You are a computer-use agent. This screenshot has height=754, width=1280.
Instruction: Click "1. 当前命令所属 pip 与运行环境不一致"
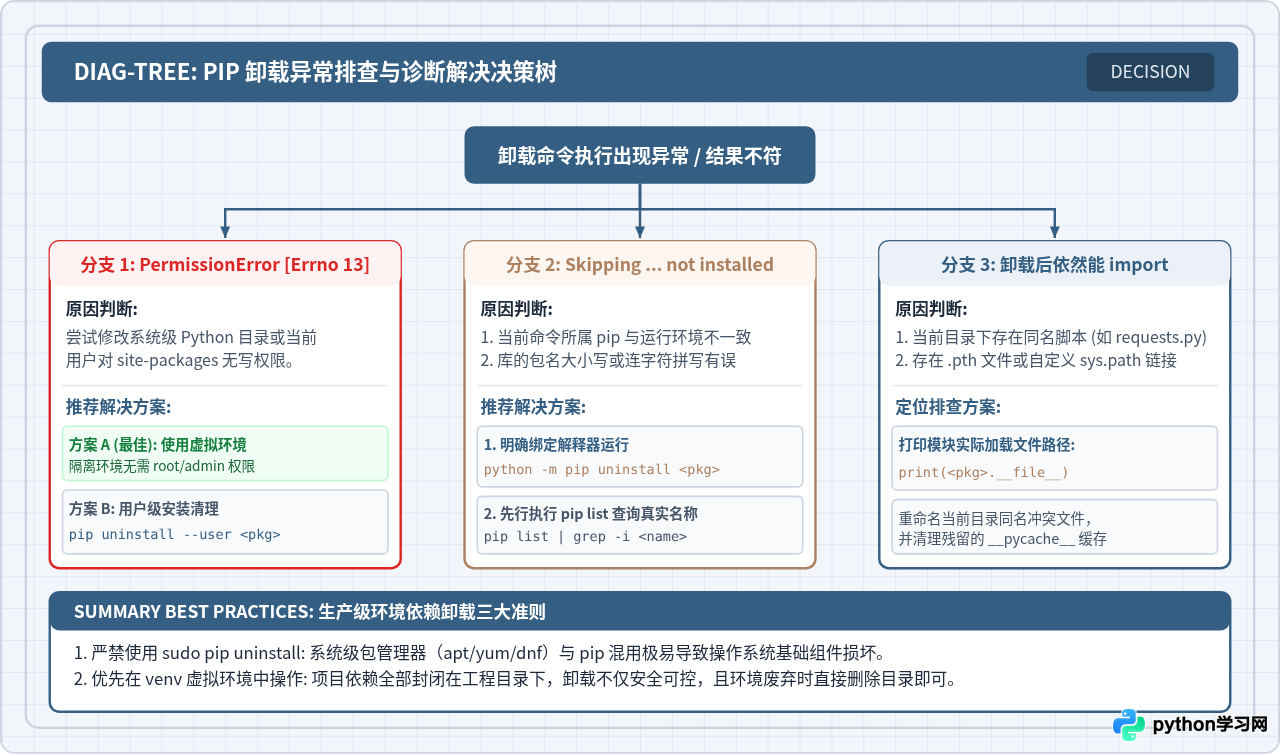616,337
